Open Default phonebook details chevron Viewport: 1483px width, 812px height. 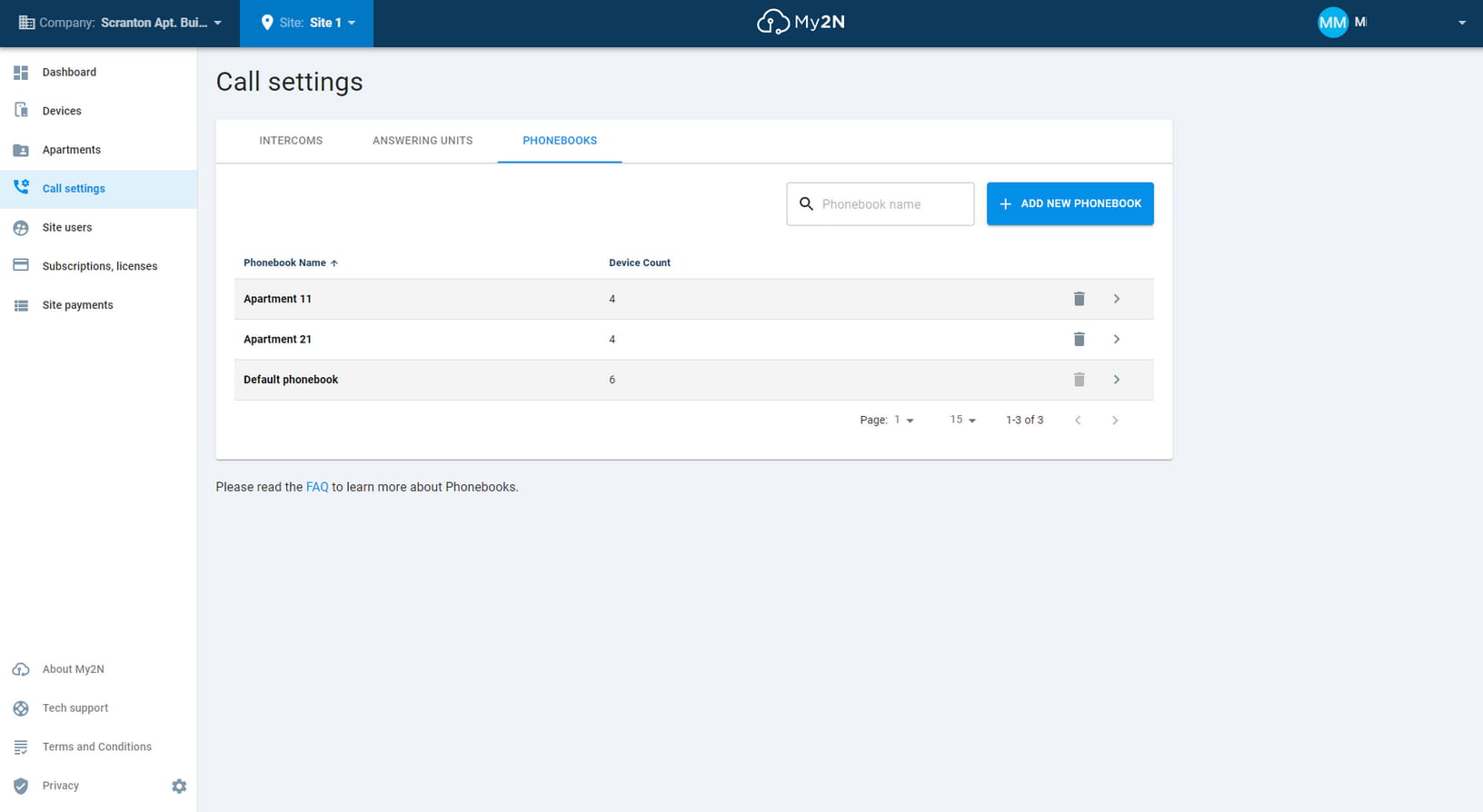point(1117,380)
